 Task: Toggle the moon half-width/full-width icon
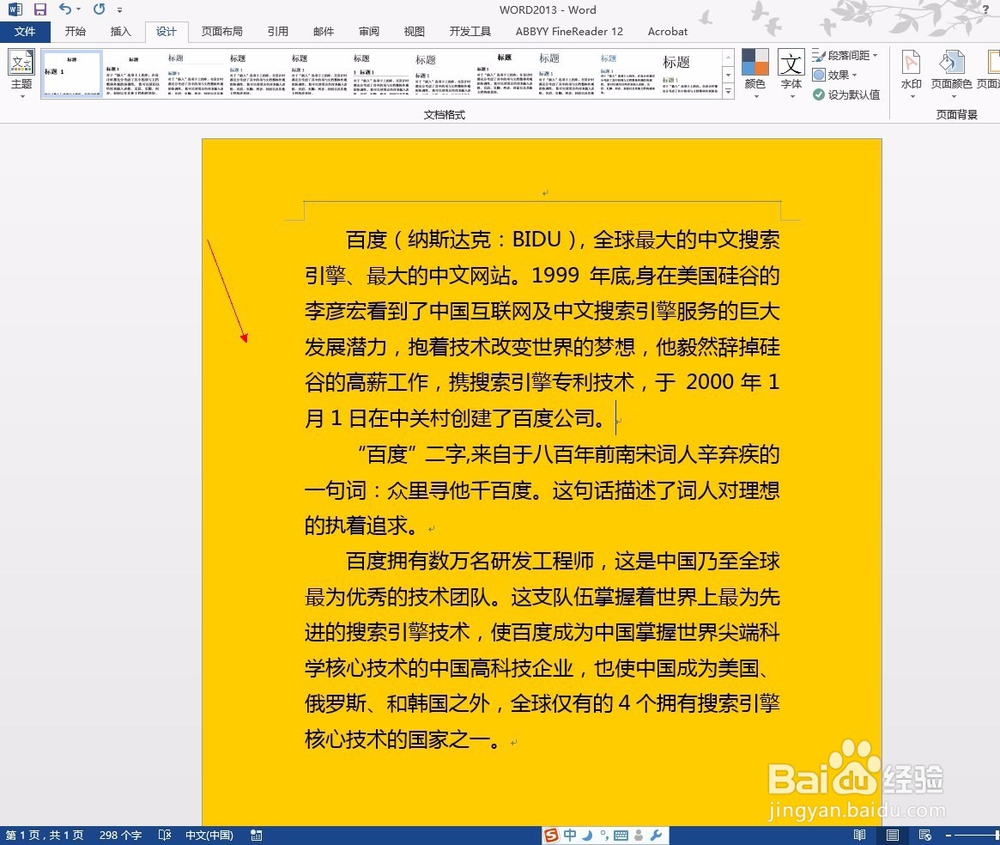587,835
